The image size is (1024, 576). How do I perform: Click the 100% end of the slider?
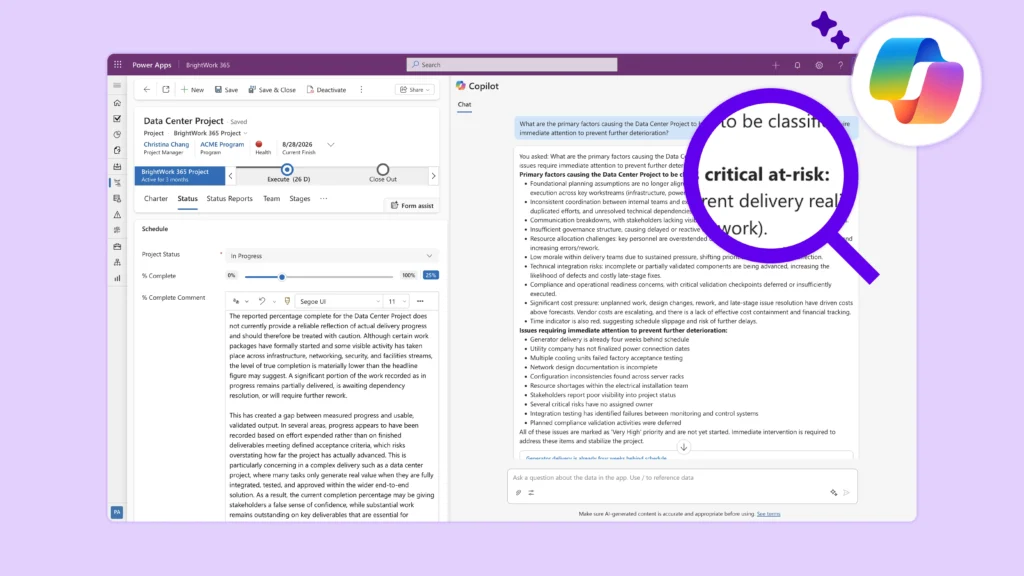[408, 276]
